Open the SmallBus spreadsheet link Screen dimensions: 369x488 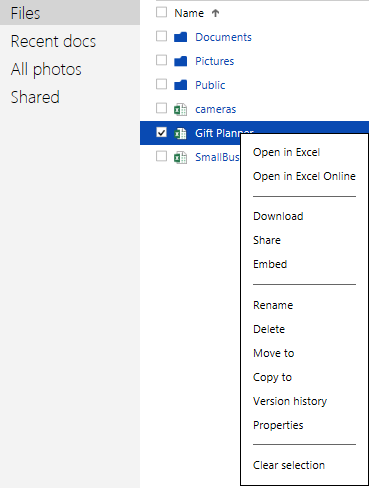(217, 157)
